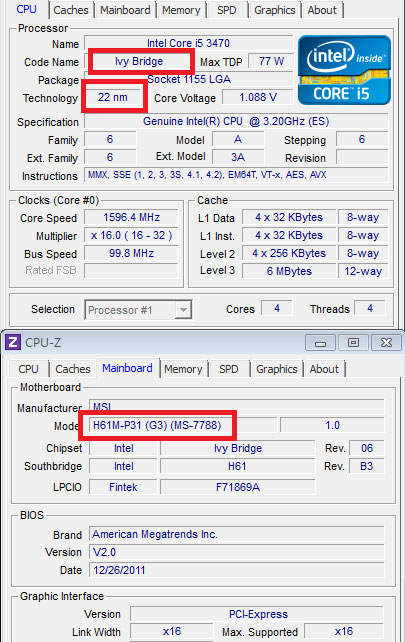Click the Level 2 cache value '4 x 256 KBytes'
405x642 pixels.
289,253
